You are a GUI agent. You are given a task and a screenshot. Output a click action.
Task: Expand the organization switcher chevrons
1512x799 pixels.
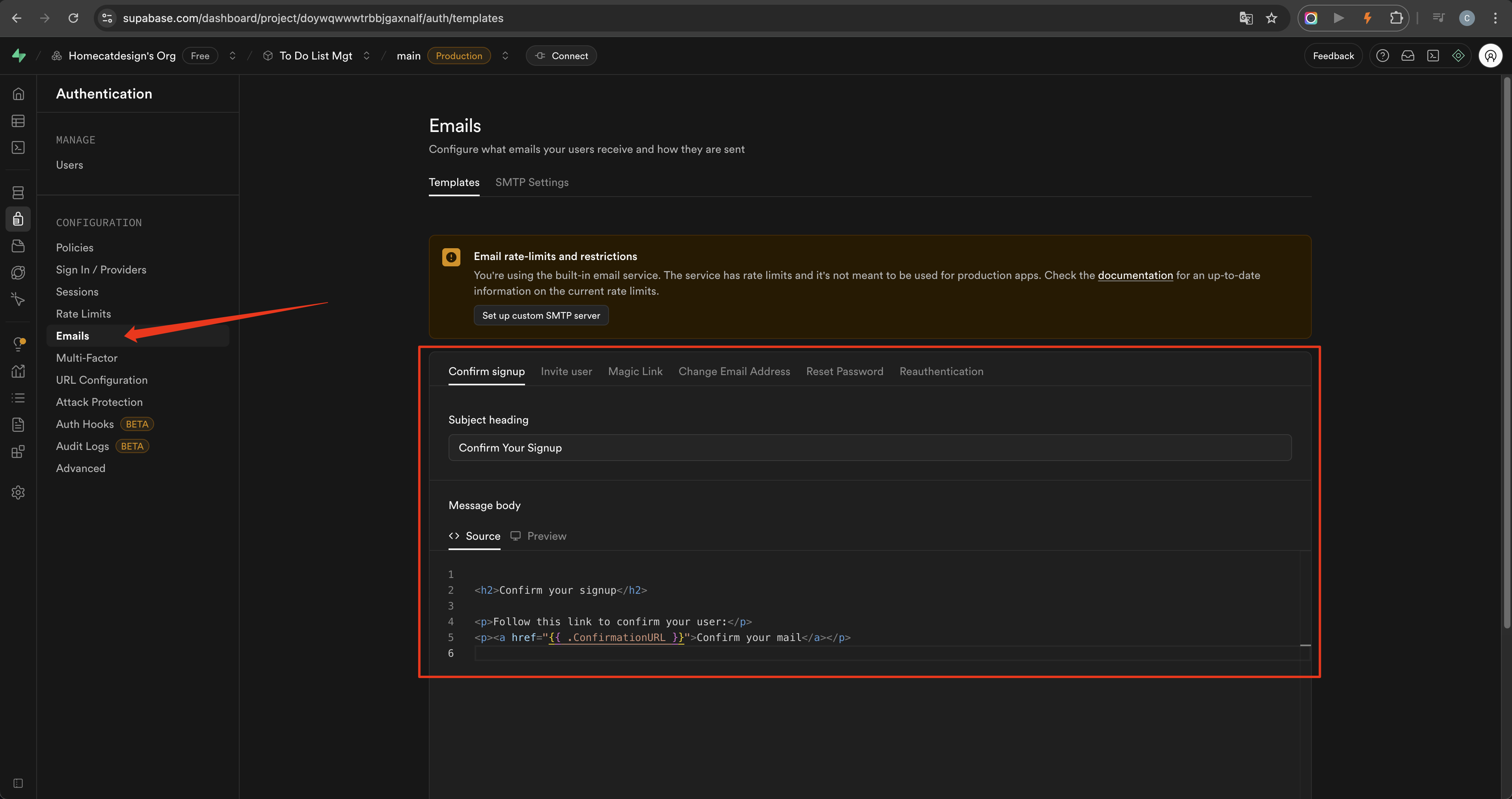coord(233,56)
